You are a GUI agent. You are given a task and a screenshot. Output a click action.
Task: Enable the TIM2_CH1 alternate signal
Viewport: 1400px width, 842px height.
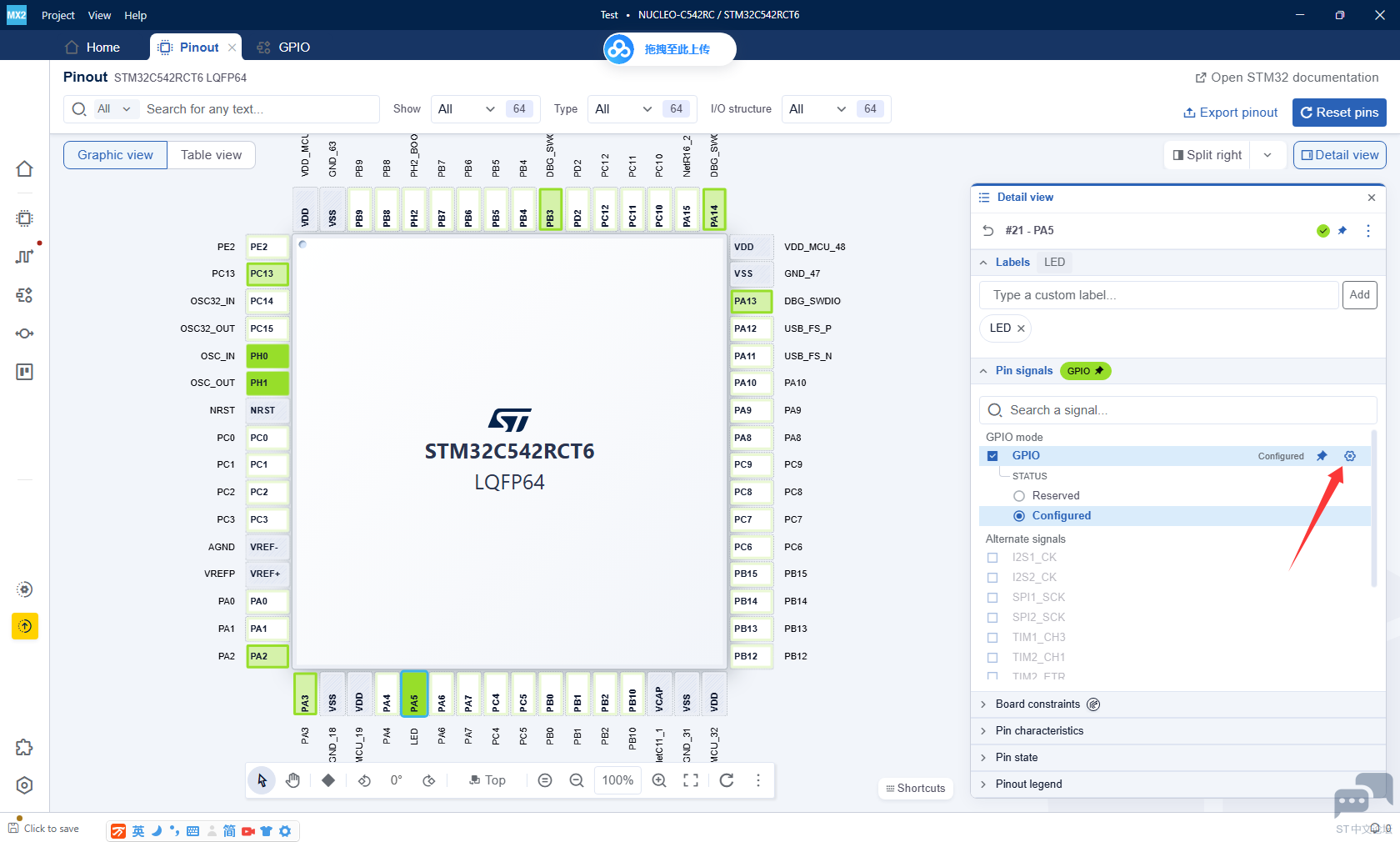pos(992,658)
